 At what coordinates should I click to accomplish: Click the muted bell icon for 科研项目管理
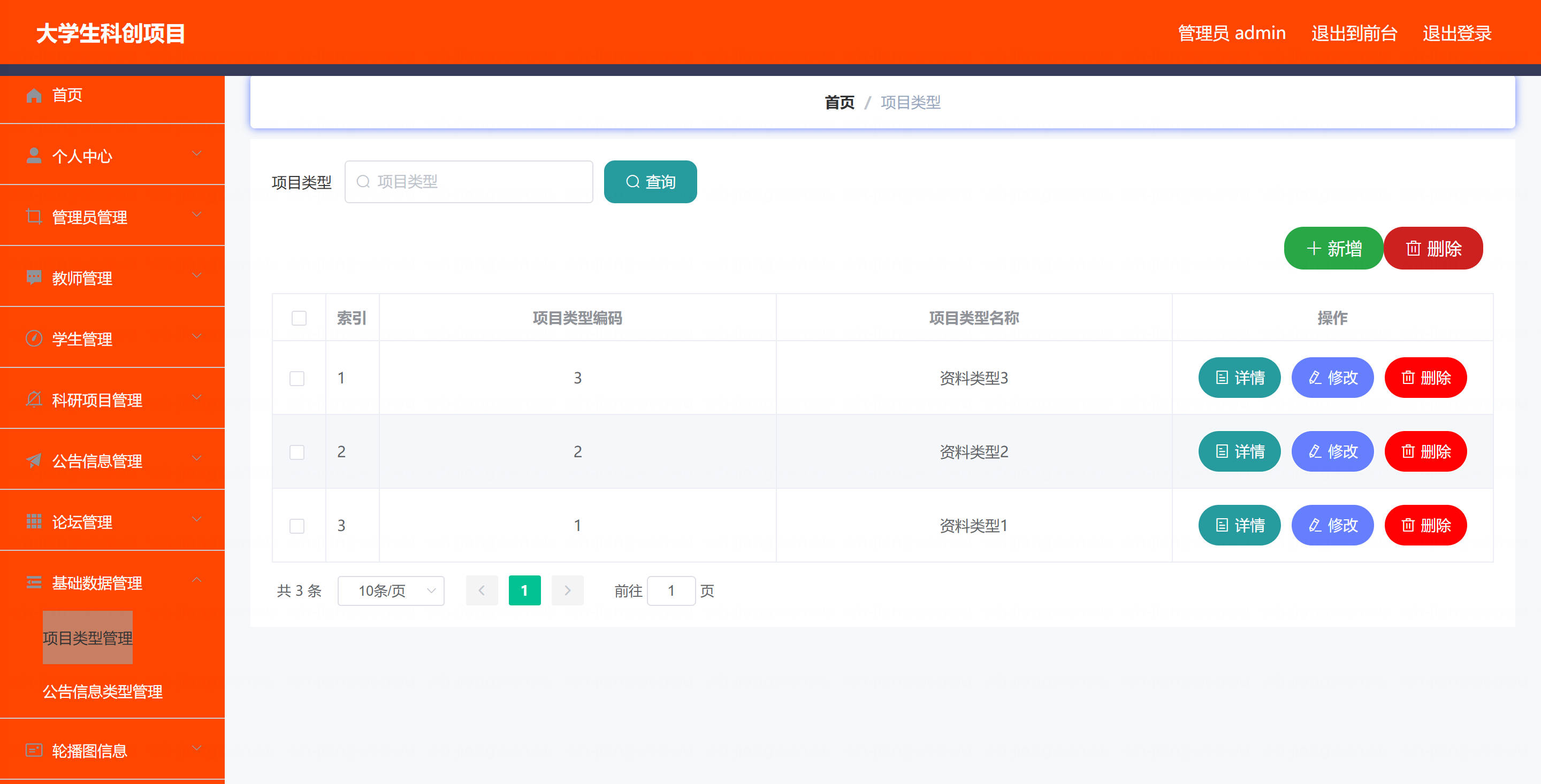pos(34,399)
